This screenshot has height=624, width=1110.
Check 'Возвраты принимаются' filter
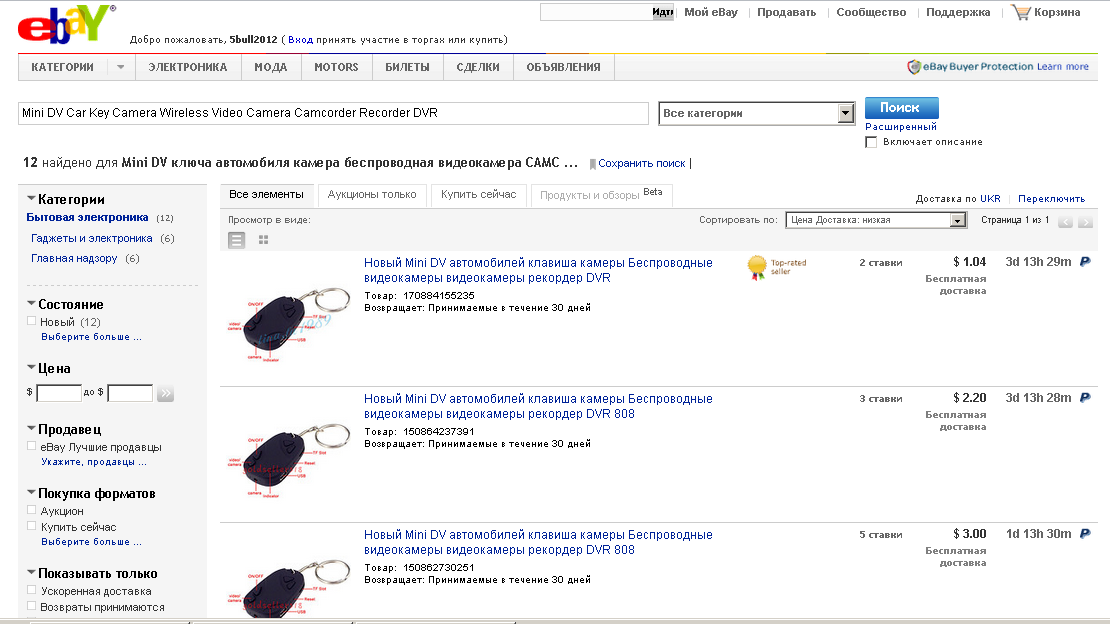(31, 606)
